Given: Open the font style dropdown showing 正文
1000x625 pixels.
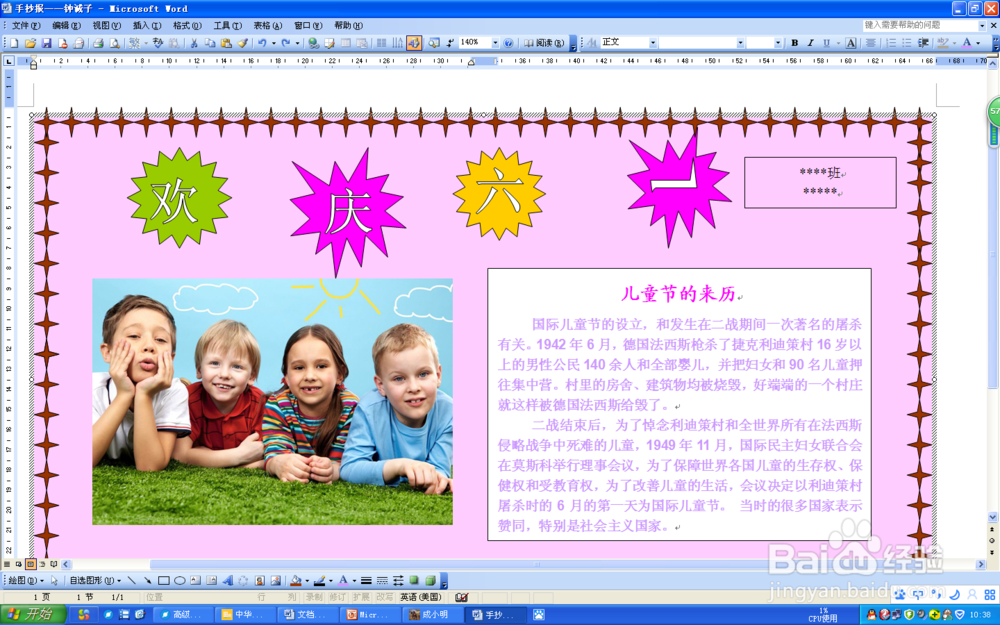Looking at the screenshot, I should pos(653,42).
